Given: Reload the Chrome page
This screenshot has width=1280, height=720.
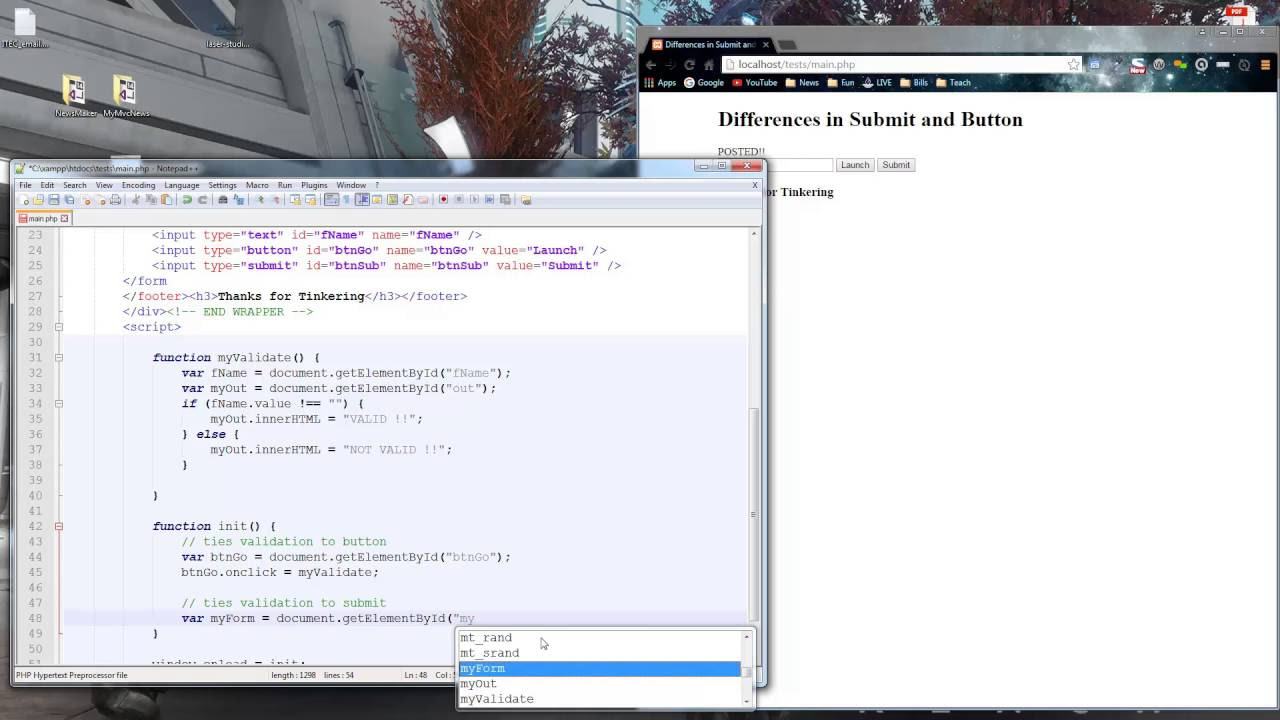Looking at the screenshot, I should click(x=689, y=64).
